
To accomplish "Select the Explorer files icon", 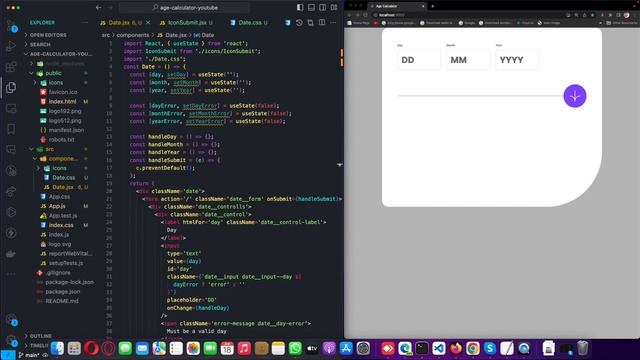I will [11, 87].
